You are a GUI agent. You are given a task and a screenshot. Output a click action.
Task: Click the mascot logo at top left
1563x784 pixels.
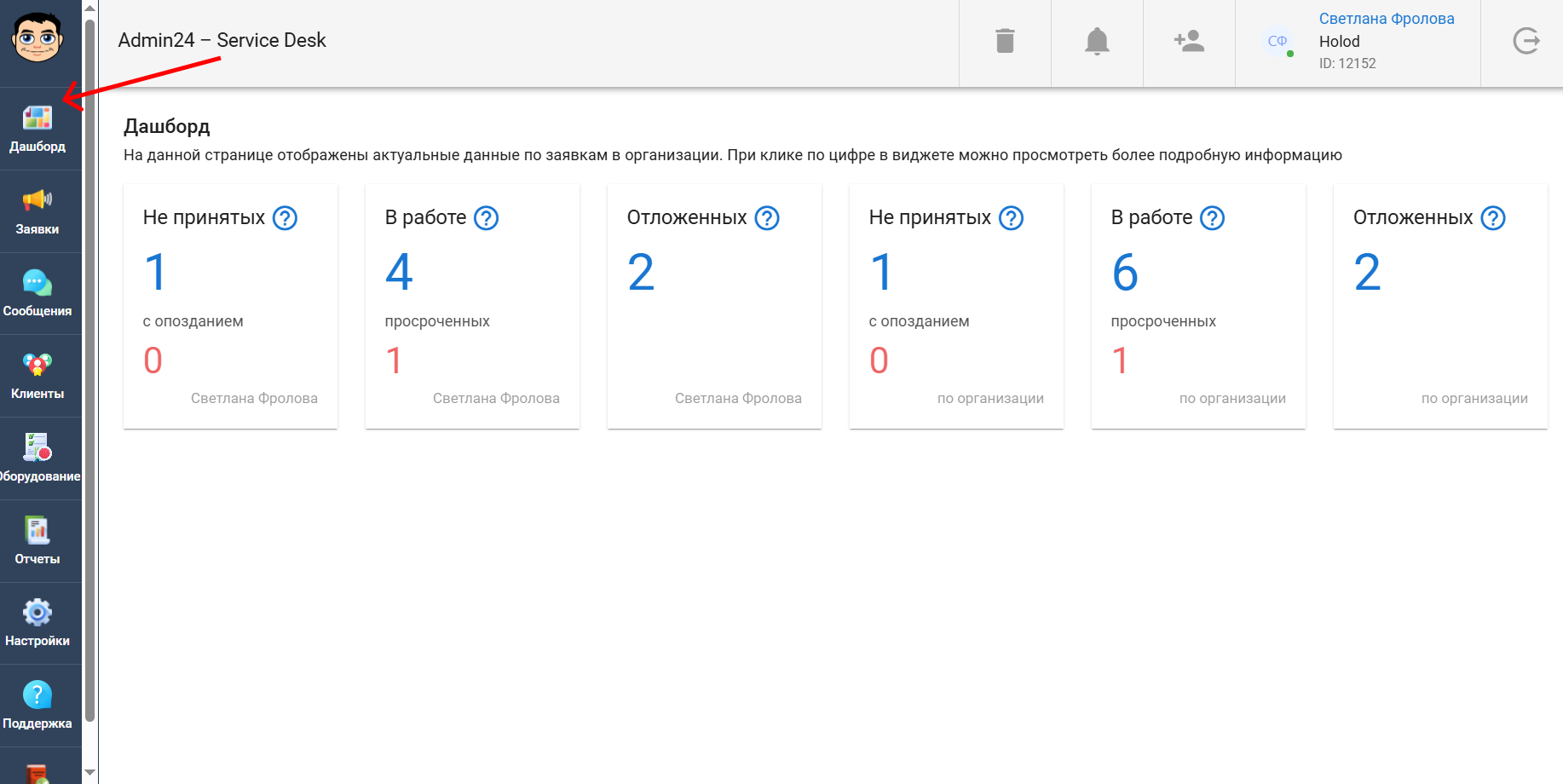click(37, 37)
